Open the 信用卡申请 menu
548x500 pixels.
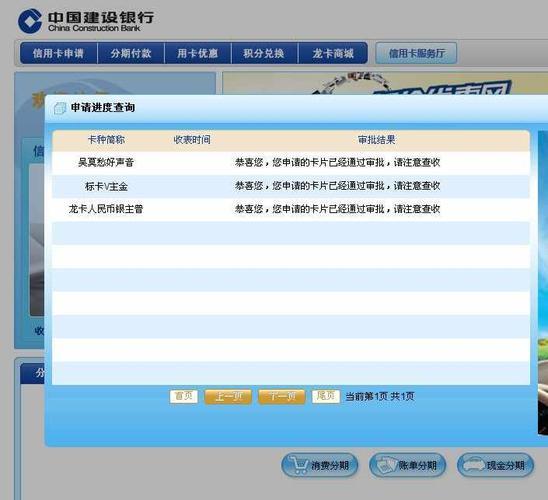58,53
